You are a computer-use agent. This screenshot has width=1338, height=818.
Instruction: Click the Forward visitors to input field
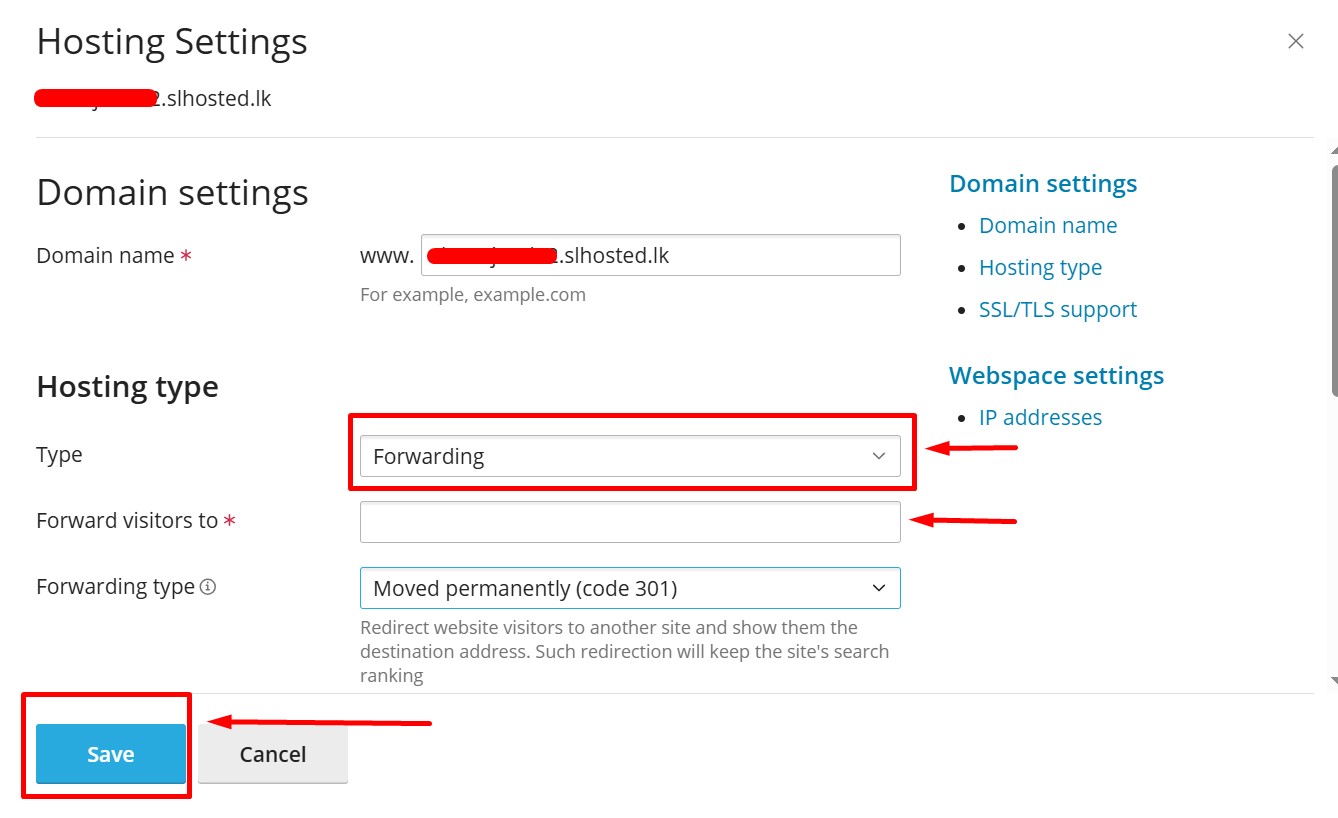click(630, 522)
